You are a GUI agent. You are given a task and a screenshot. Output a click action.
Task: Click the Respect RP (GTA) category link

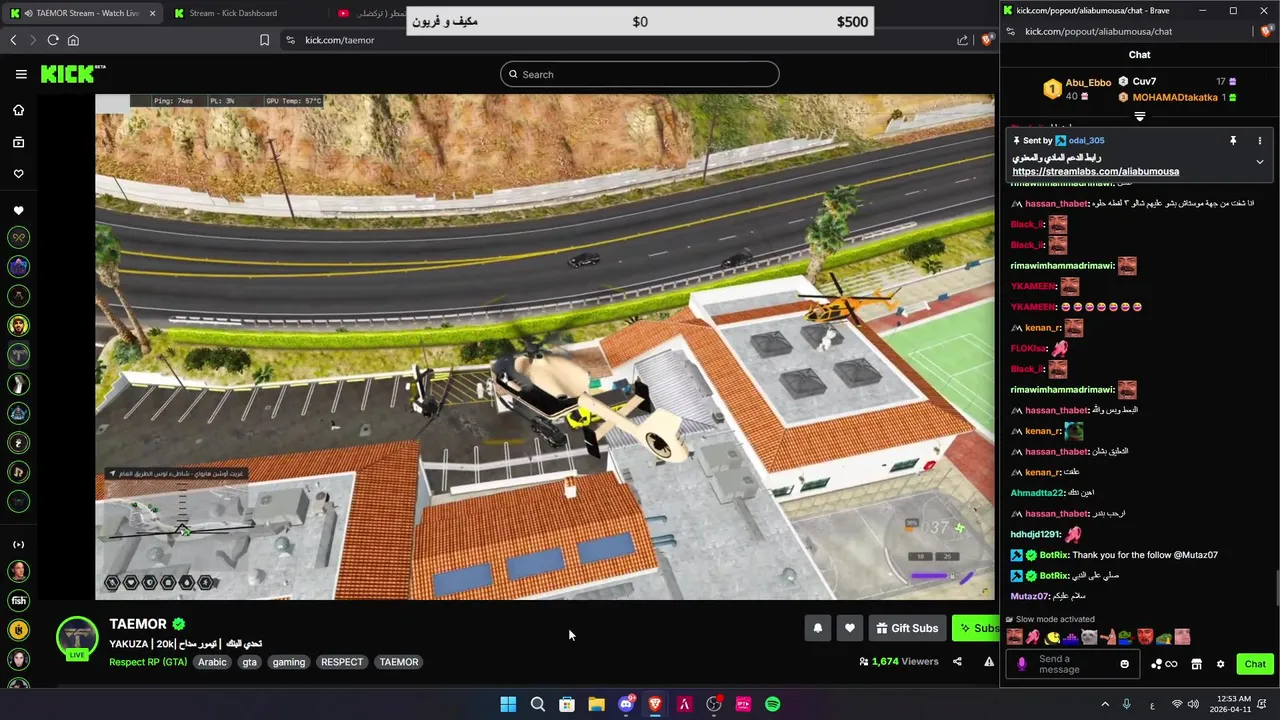pos(148,662)
